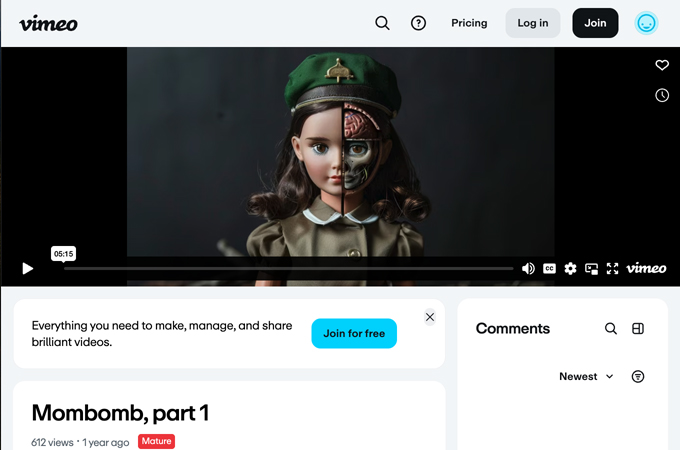Click the Comments heading
The height and width of the screenshot is (450, 680).
pyautogui.click(x=513, y=329)
